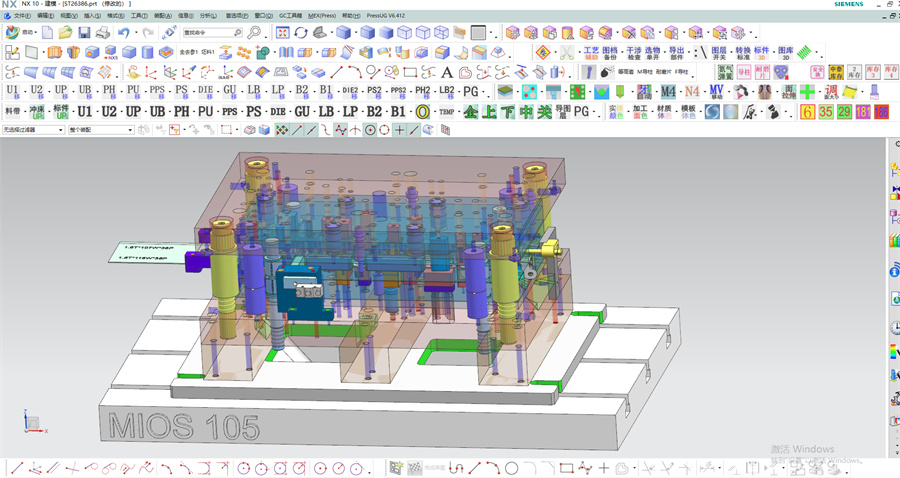Click the green spring icon
Screen dimensions: 900x478
(805, 53)
